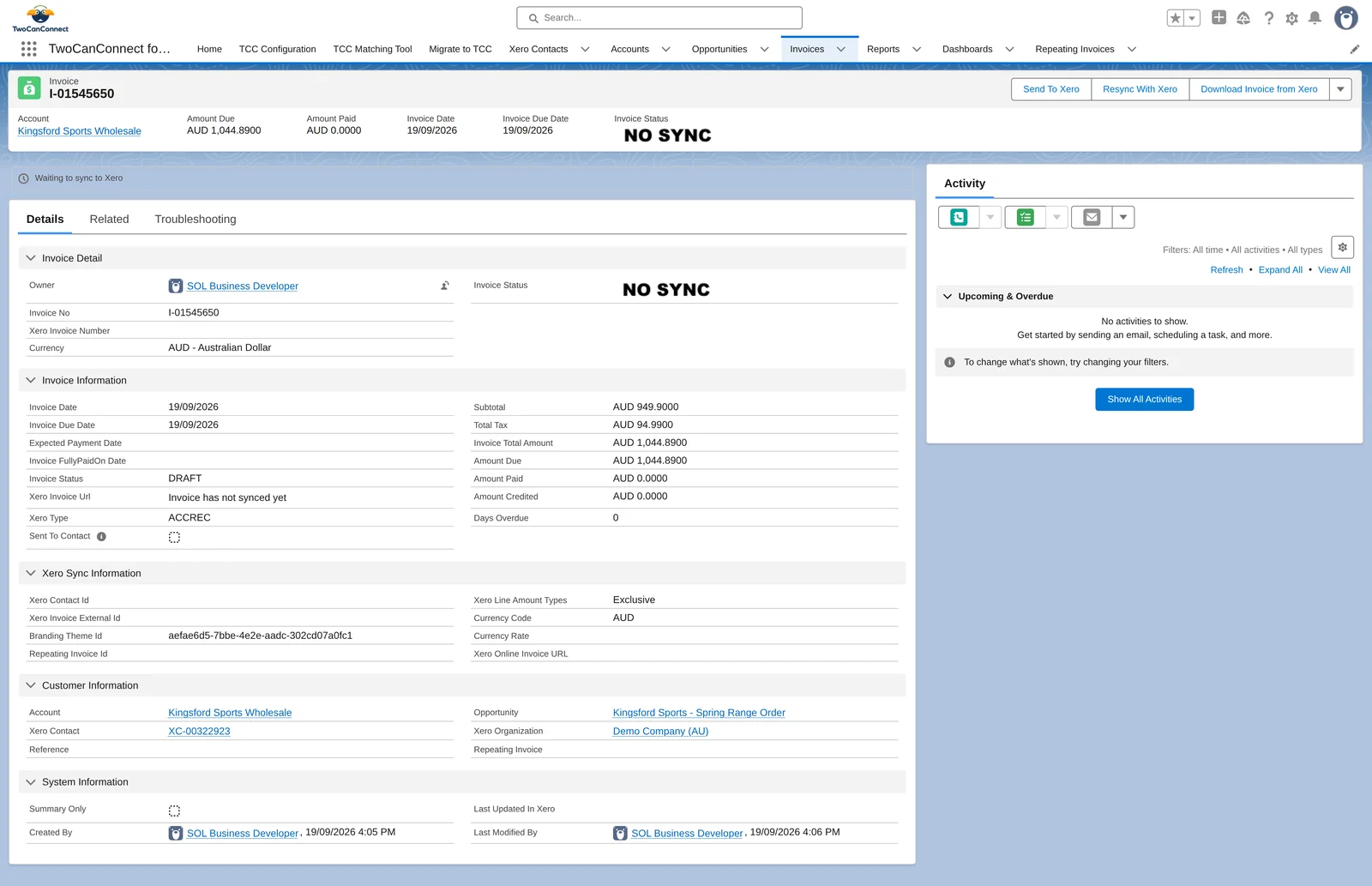Click the Change Owner icon

click(445, 286)
